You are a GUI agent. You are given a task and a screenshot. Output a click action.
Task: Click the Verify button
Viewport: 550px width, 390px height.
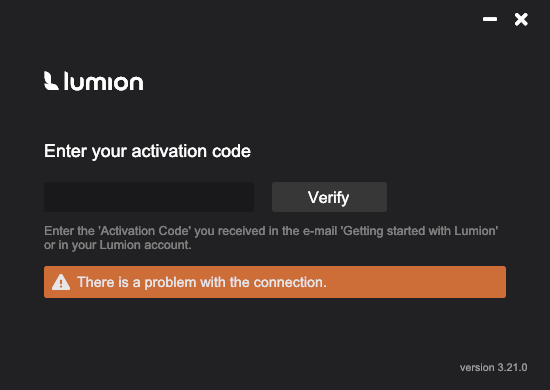329,197
